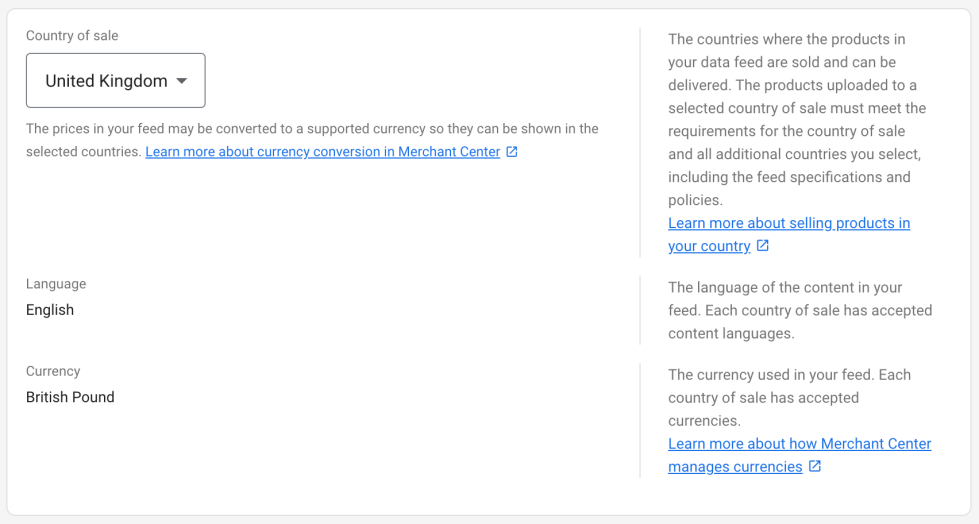Click the description of feed content language
This screenshot has height=524, width=979.
pos(799,310)
